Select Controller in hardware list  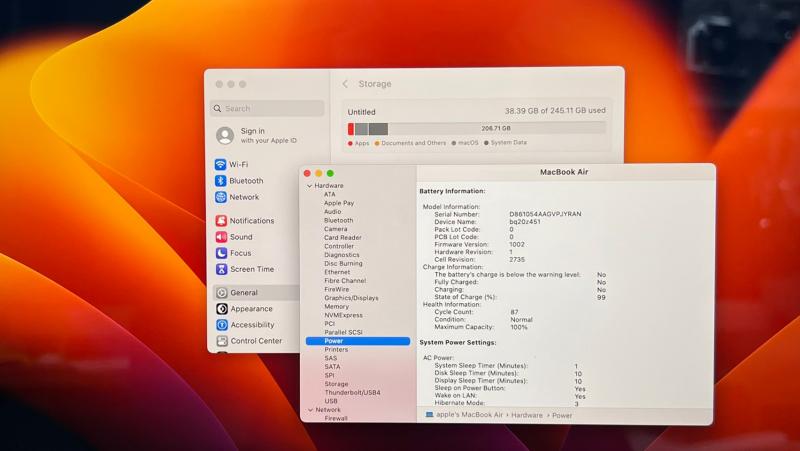339,246
